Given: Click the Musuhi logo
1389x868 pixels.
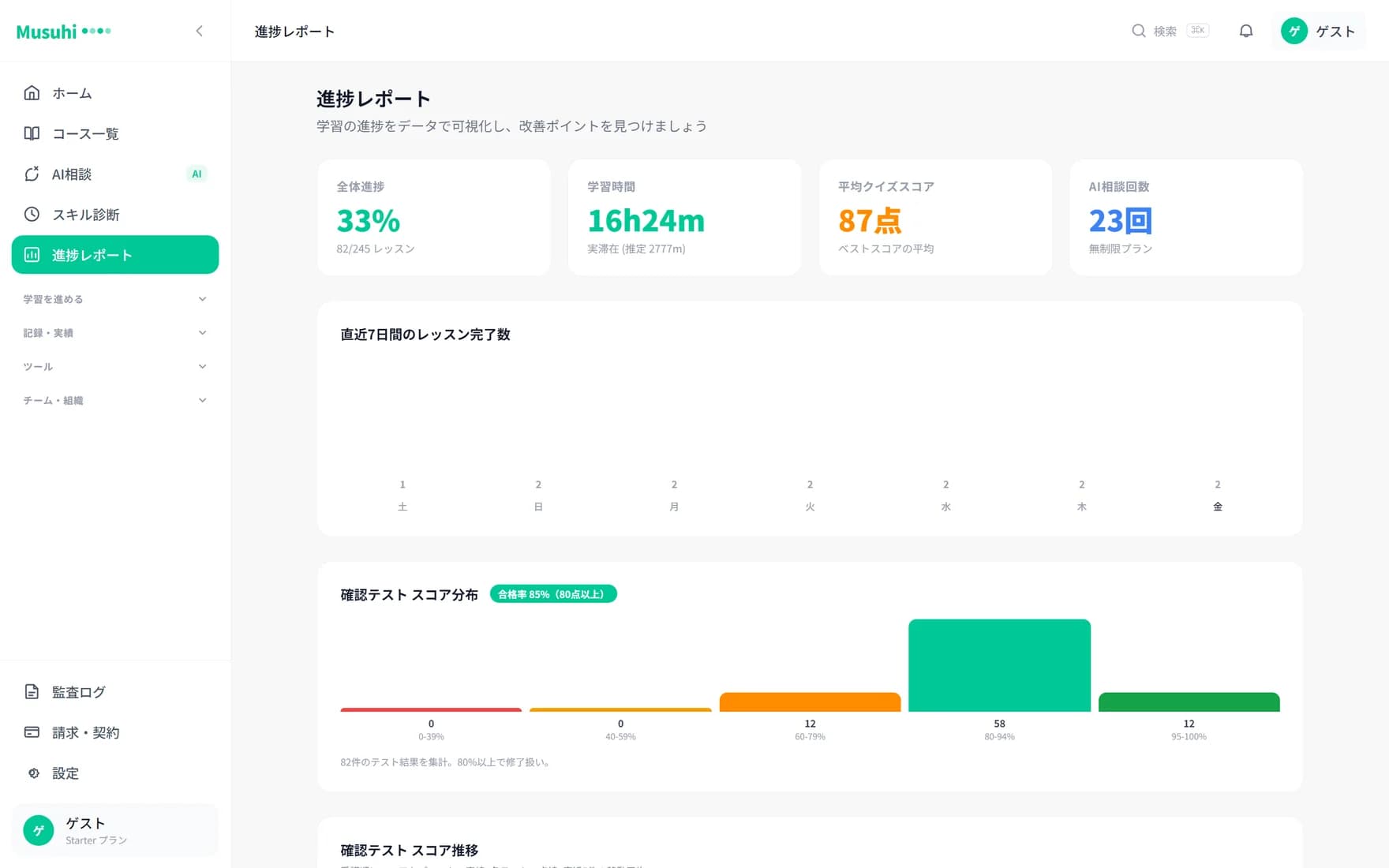Looking at the screenshot, I should click(63, 32).
